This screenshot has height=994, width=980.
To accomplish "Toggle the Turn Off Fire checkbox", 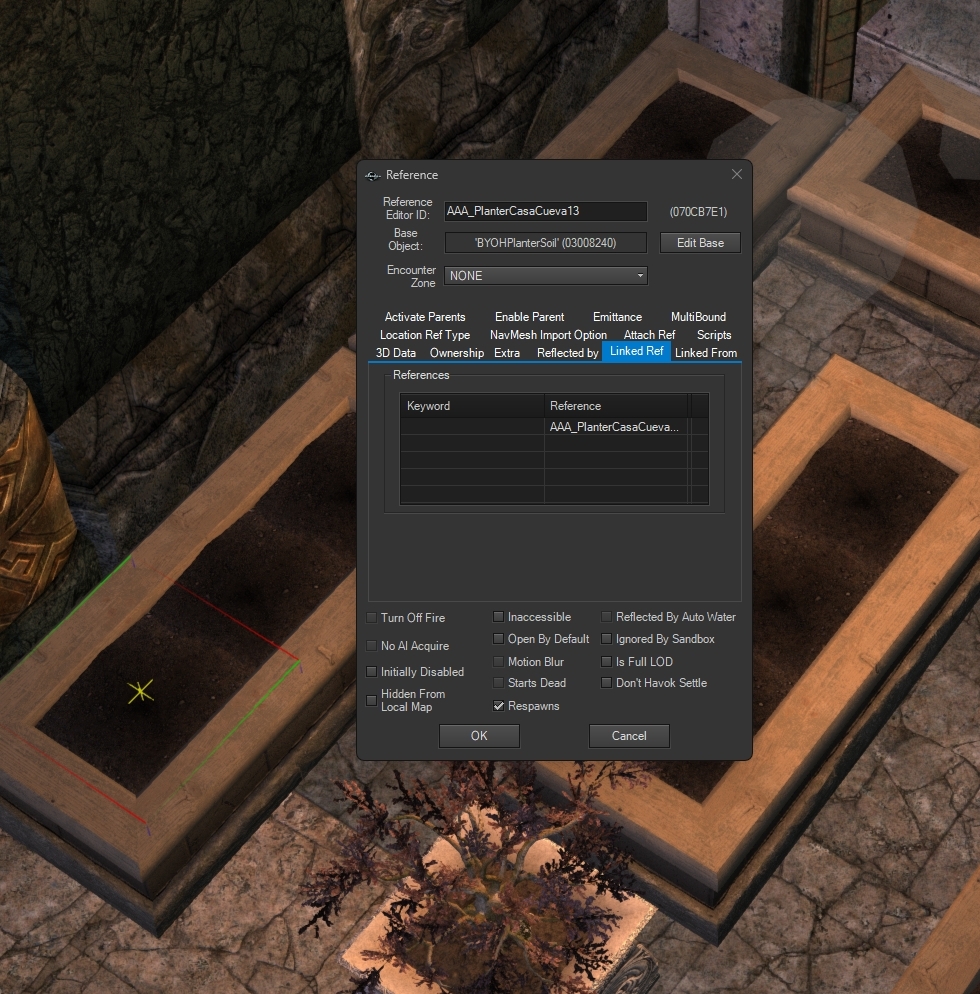I will click(371, 618).
